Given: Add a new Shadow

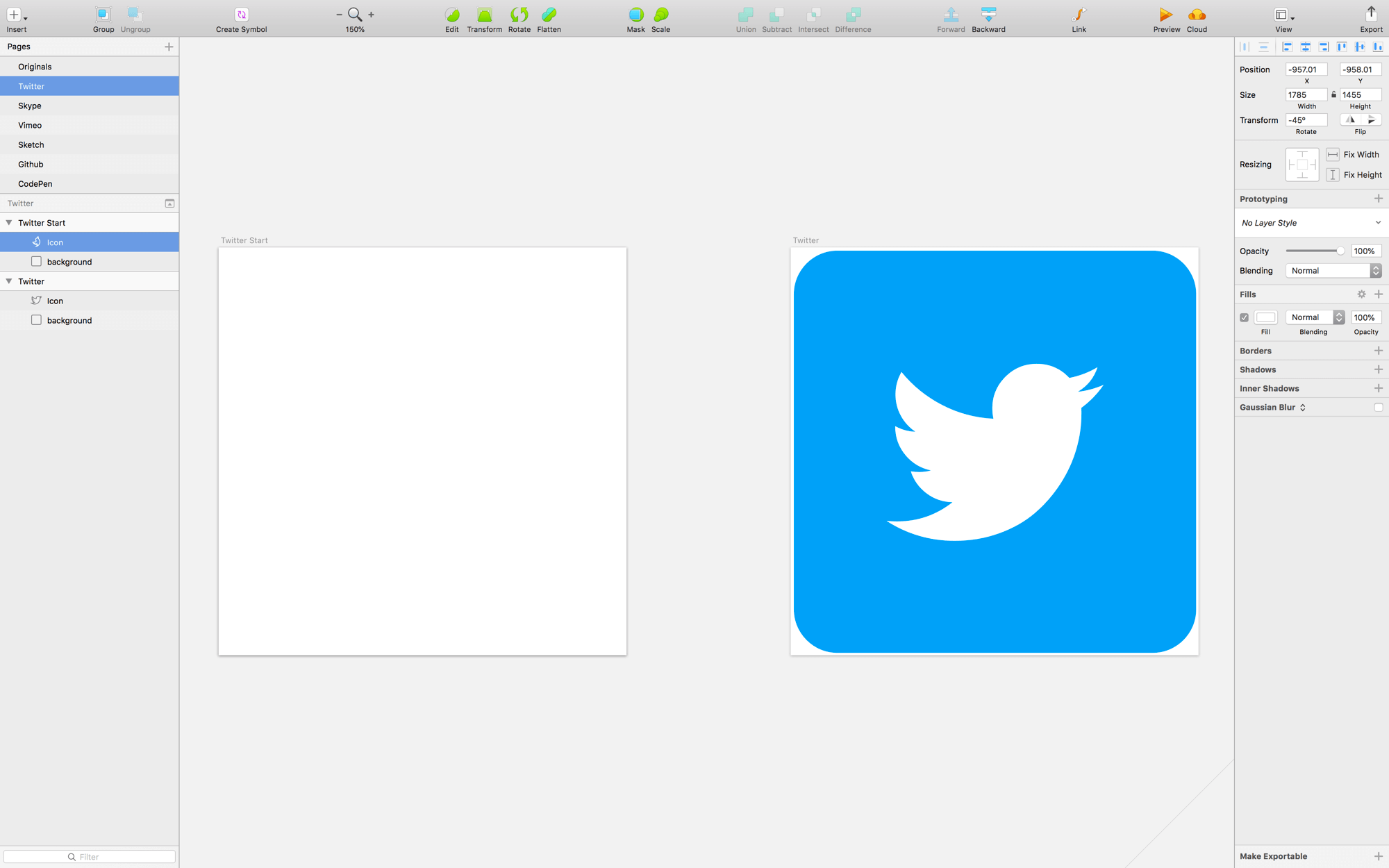Looking at the screenshot, I should pos(1379,369).
